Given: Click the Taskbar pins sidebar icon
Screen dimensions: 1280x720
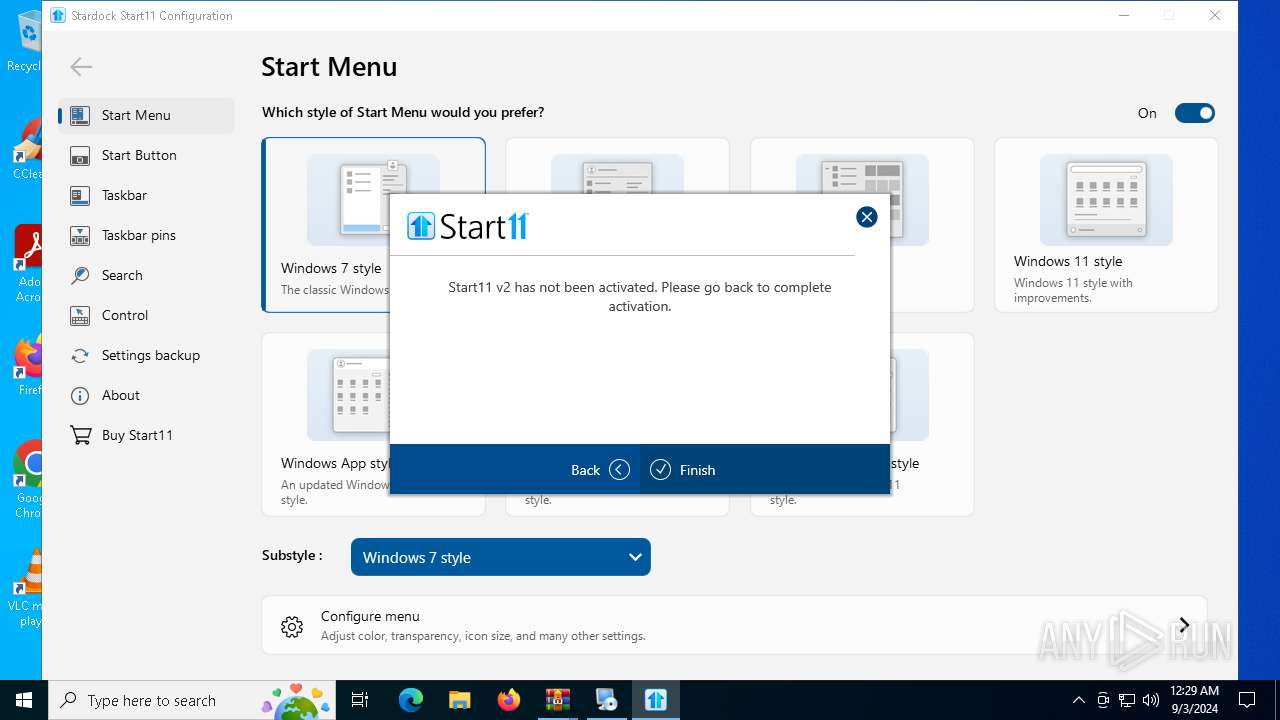Looking at the screenshot, I should click(80, 235).
